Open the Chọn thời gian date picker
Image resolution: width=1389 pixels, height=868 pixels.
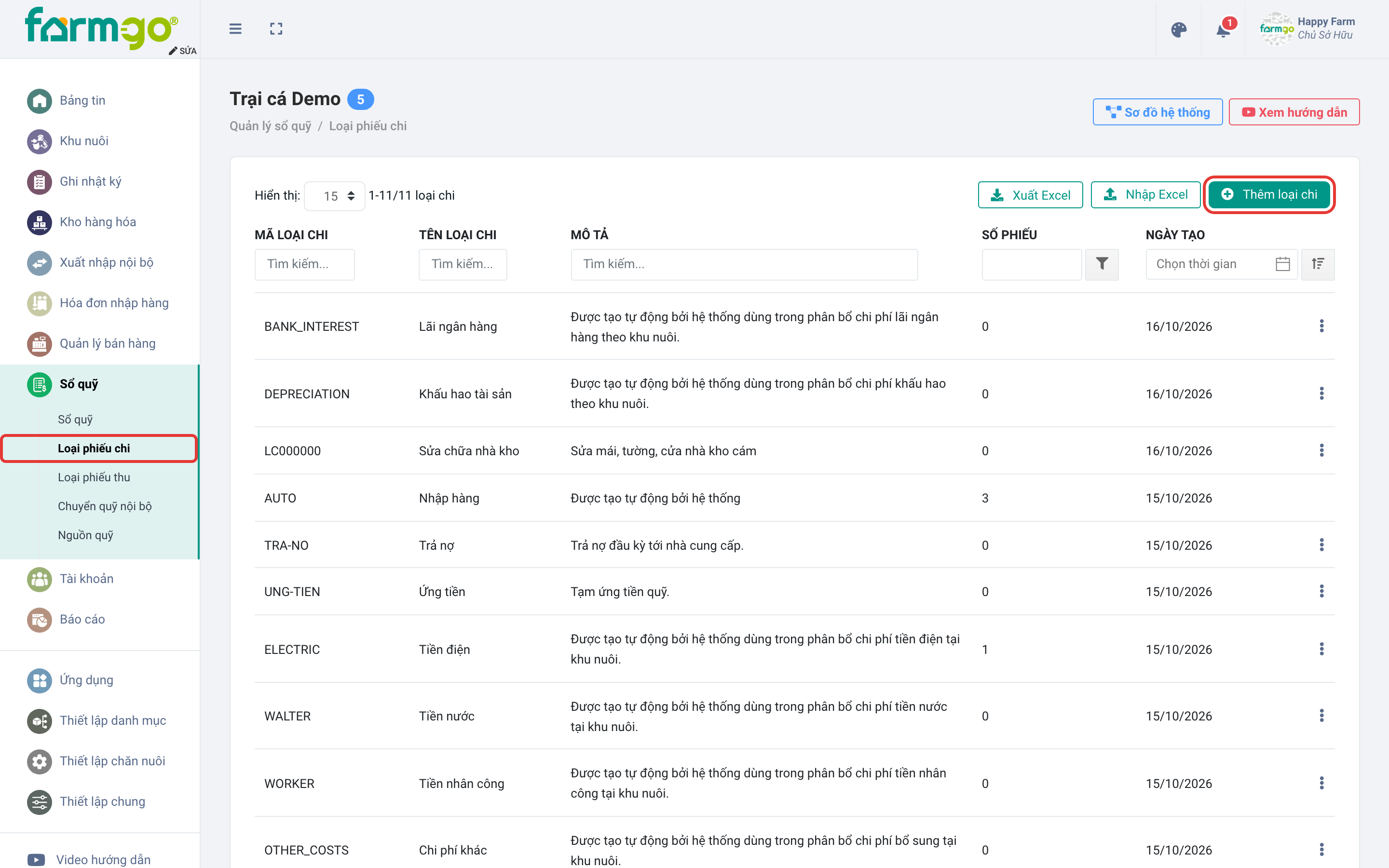click(x=1221, y=264)
